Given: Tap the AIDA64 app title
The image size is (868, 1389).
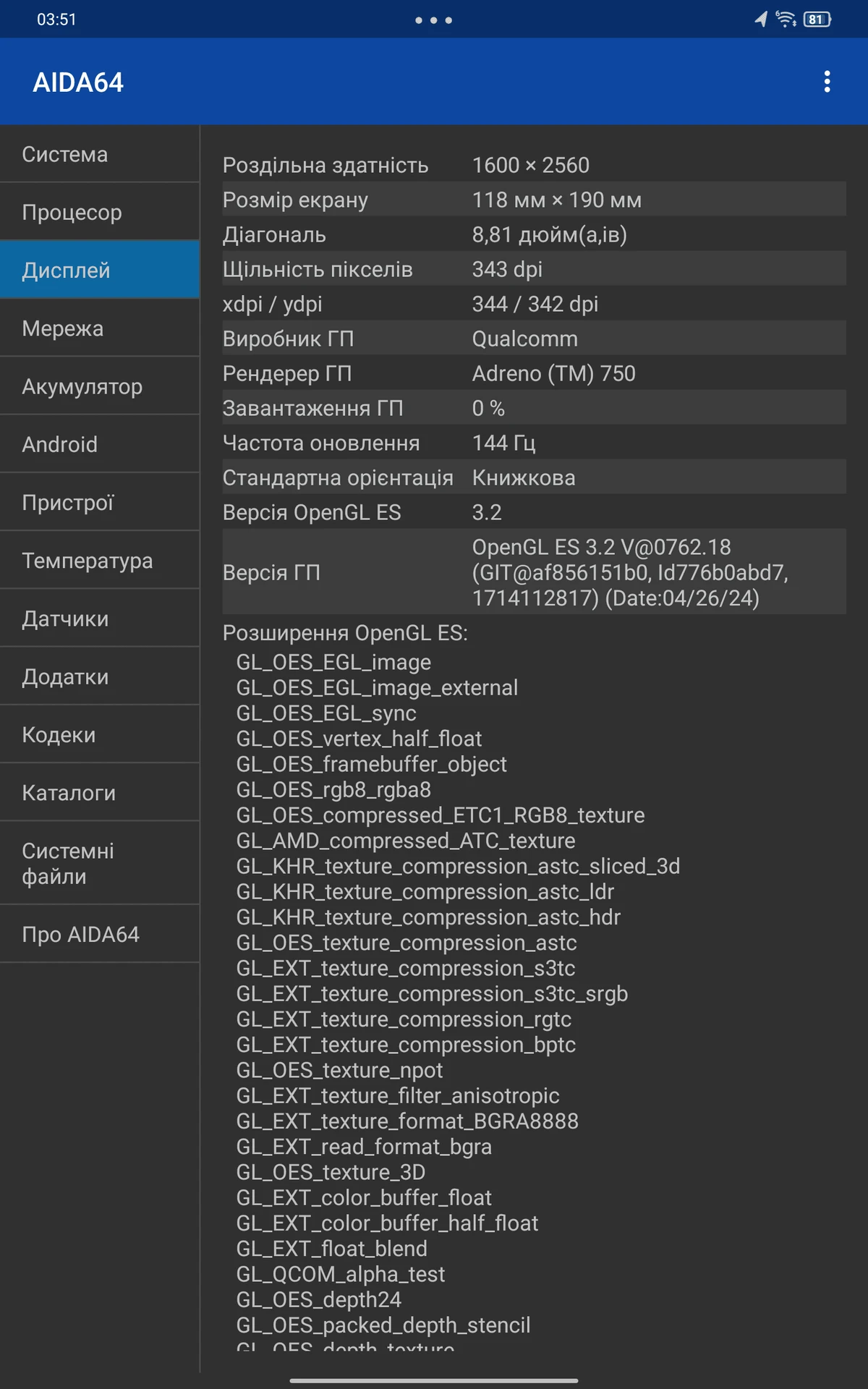Looking at the screenshot, I should point(78,82).
